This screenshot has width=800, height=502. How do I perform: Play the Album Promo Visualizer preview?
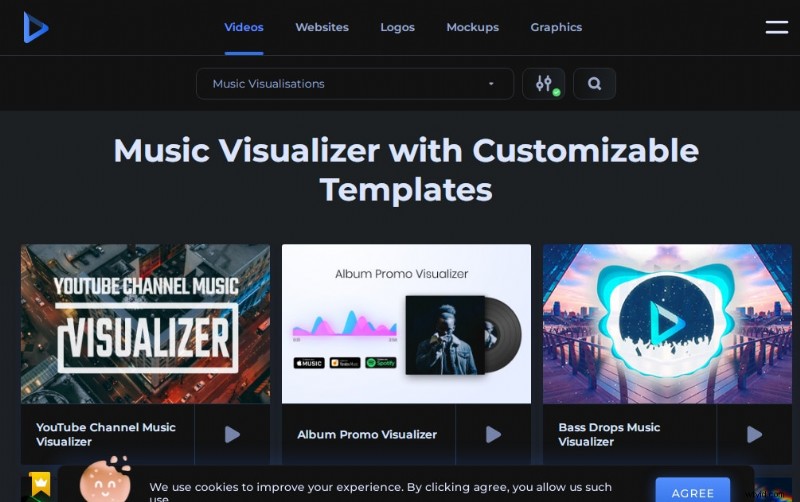[x=493, y=435]
